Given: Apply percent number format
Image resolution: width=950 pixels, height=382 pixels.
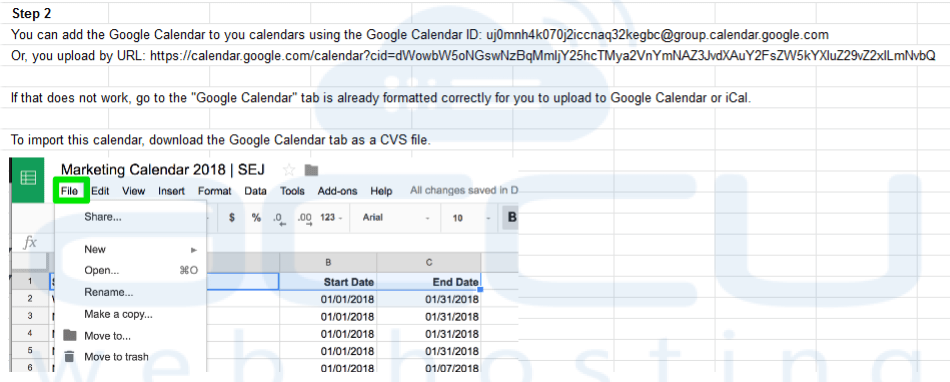Looking at the screenshot, I should click(x=256, y=217).
